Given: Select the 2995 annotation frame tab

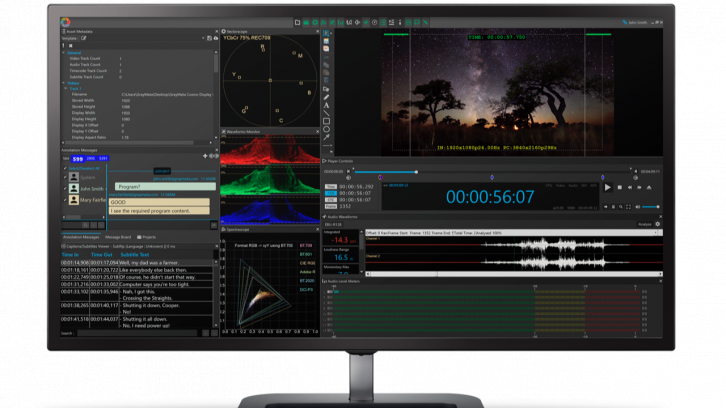Looking at the screenshot, I should (x=90, y=158).
